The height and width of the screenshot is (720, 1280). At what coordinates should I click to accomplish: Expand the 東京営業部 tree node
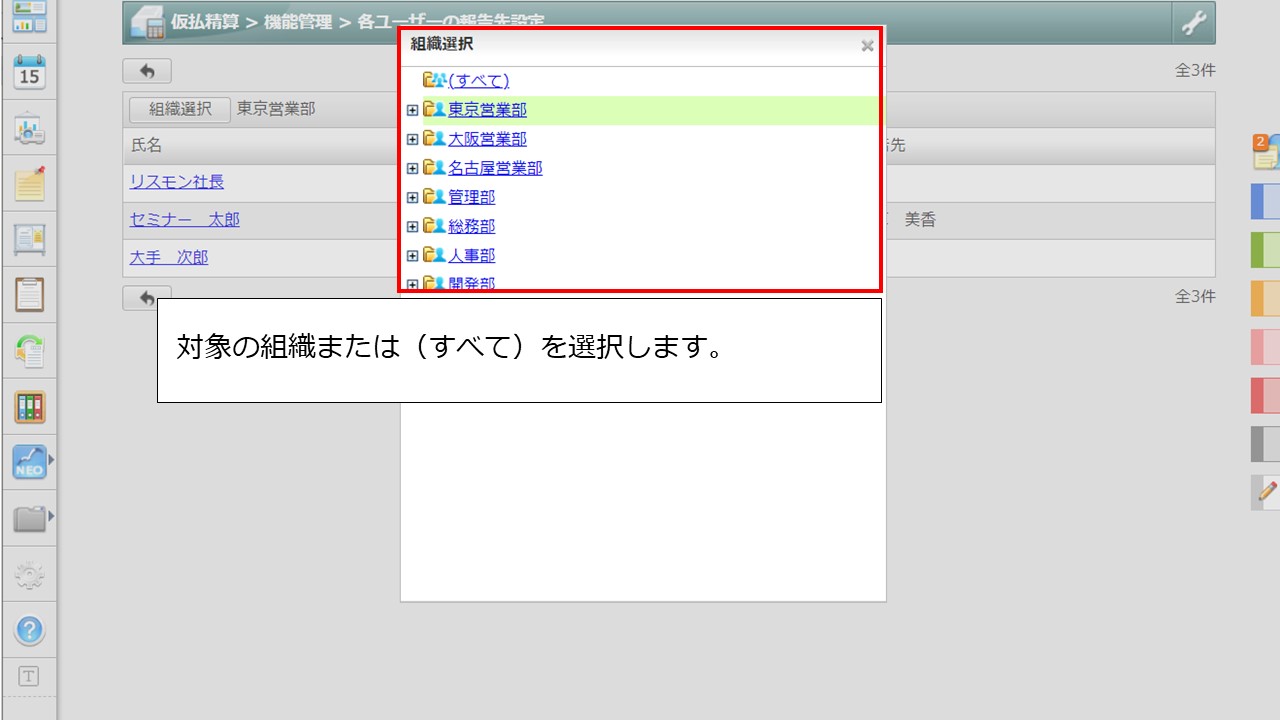pos(412,110)
